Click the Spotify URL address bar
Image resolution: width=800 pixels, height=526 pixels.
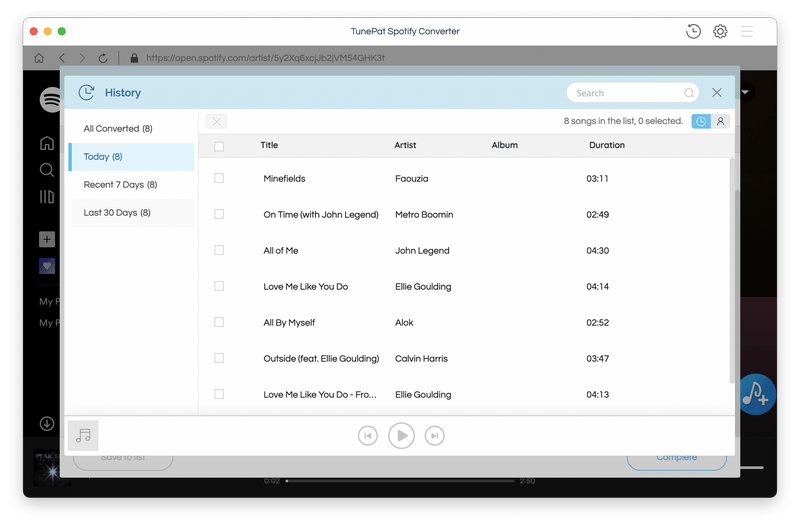(265, 58)
